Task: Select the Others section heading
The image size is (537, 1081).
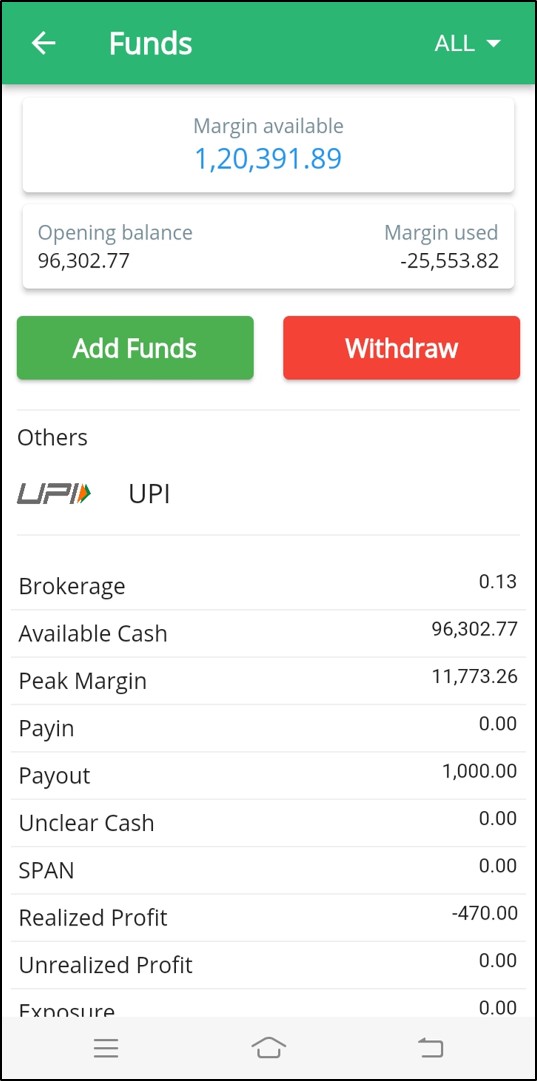Action: [x=52, y=438]
